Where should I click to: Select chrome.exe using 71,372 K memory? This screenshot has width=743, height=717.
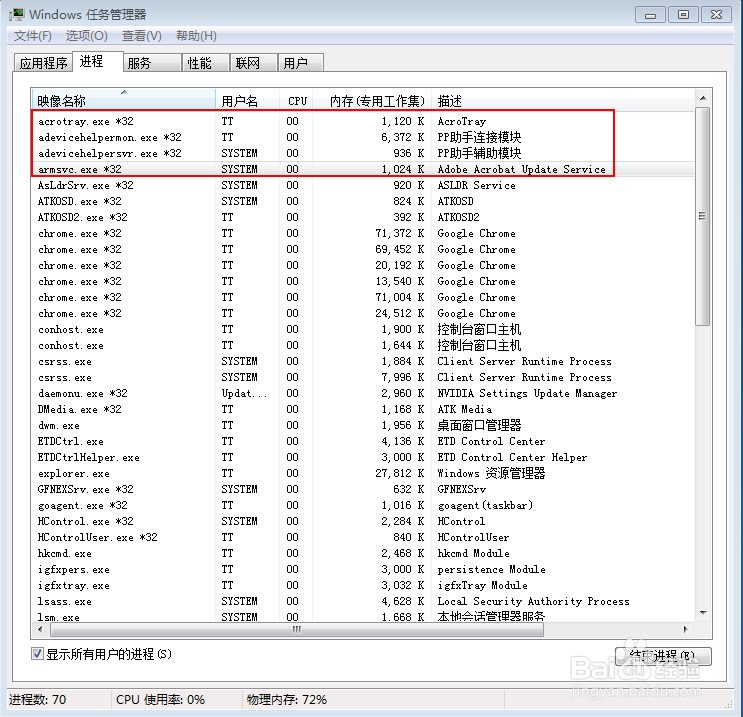pos(362,233)
